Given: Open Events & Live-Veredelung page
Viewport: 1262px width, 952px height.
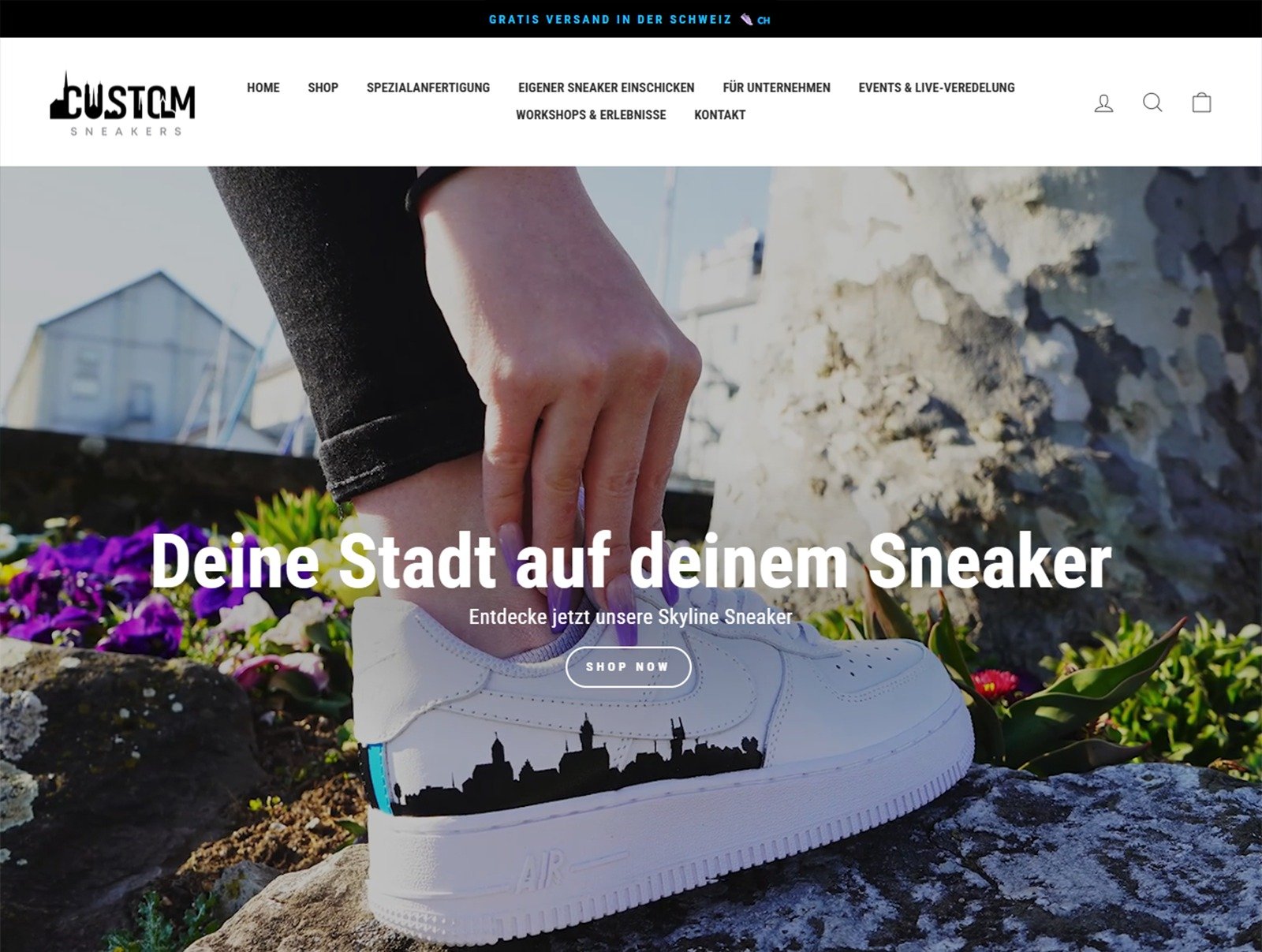Looking at the screenshot, I should tap(937, 88).
